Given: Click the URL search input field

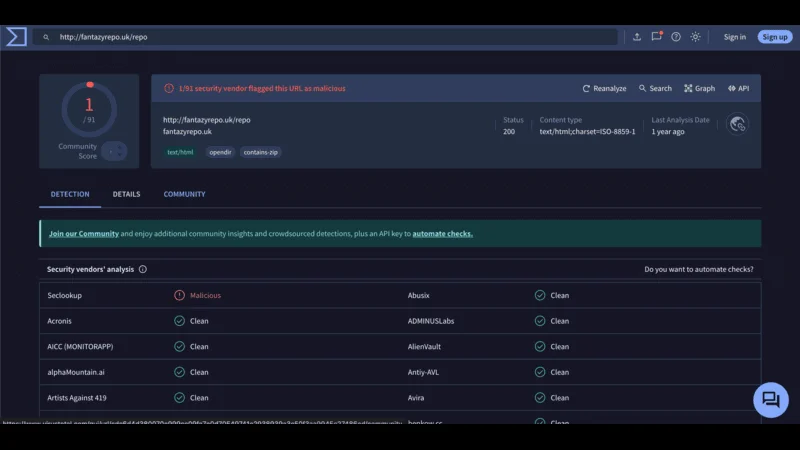Looking at the screenshot, I should [x=330, y=37].
